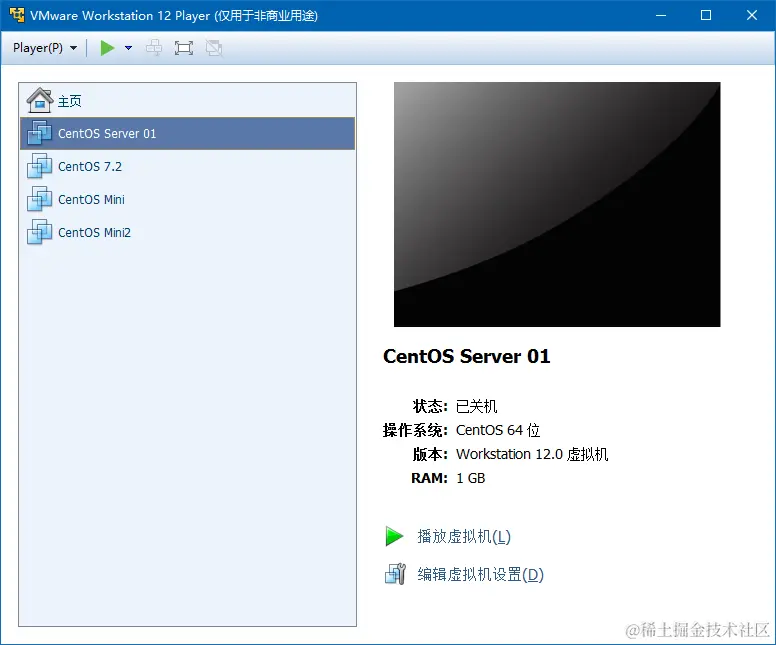Click the wrench settings icon
Screen dimensions: 776x645
(x=395, y=574)
